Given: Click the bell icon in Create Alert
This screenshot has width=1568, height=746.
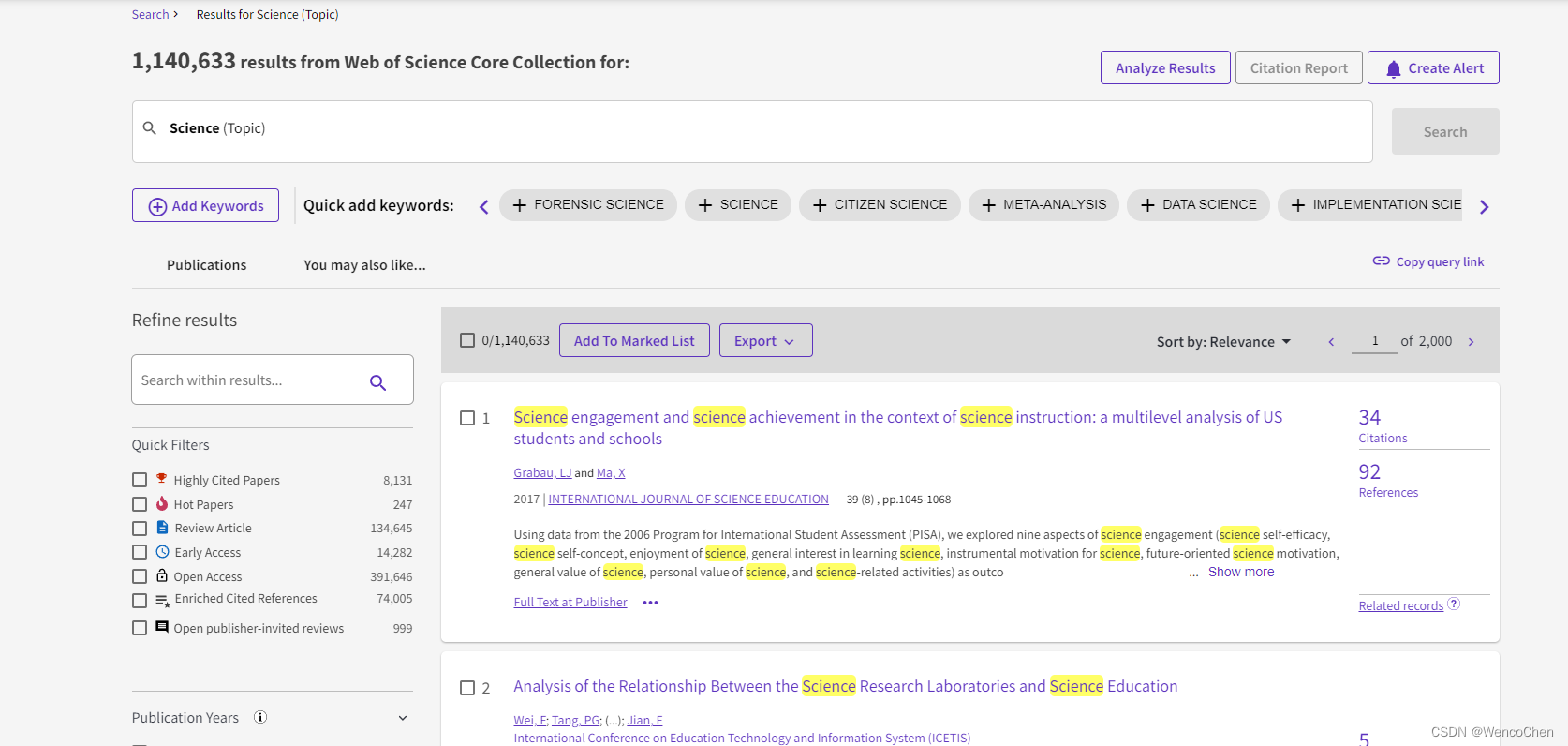Looking at the screenshot, I should point(1393,68).
